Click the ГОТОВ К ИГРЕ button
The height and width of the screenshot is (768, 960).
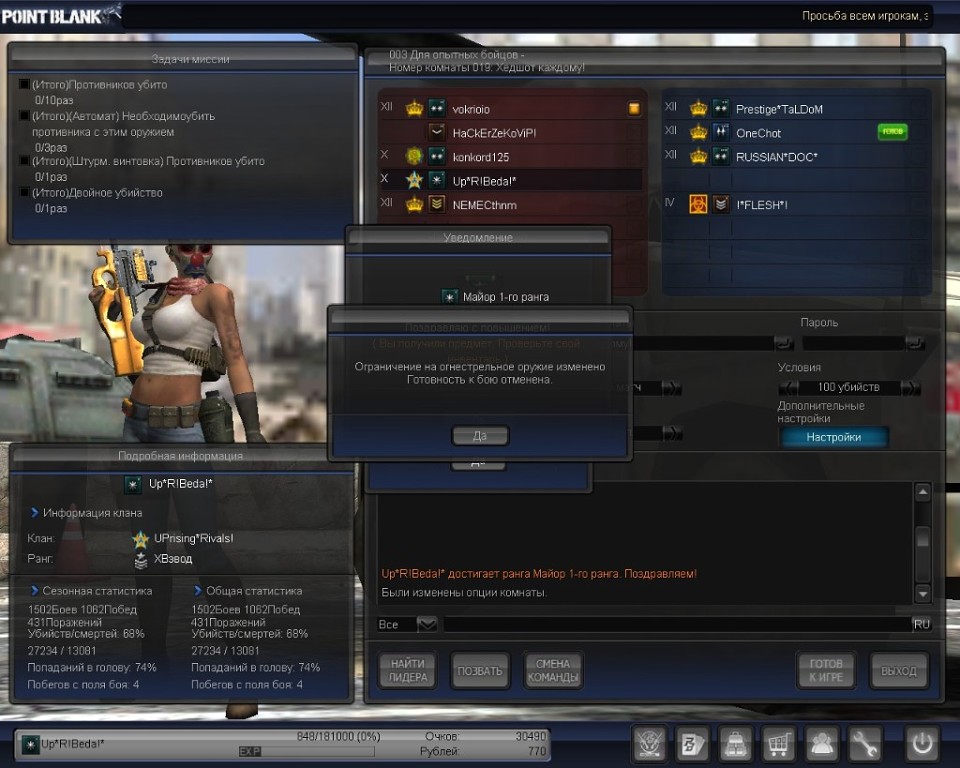pos(826,671)
